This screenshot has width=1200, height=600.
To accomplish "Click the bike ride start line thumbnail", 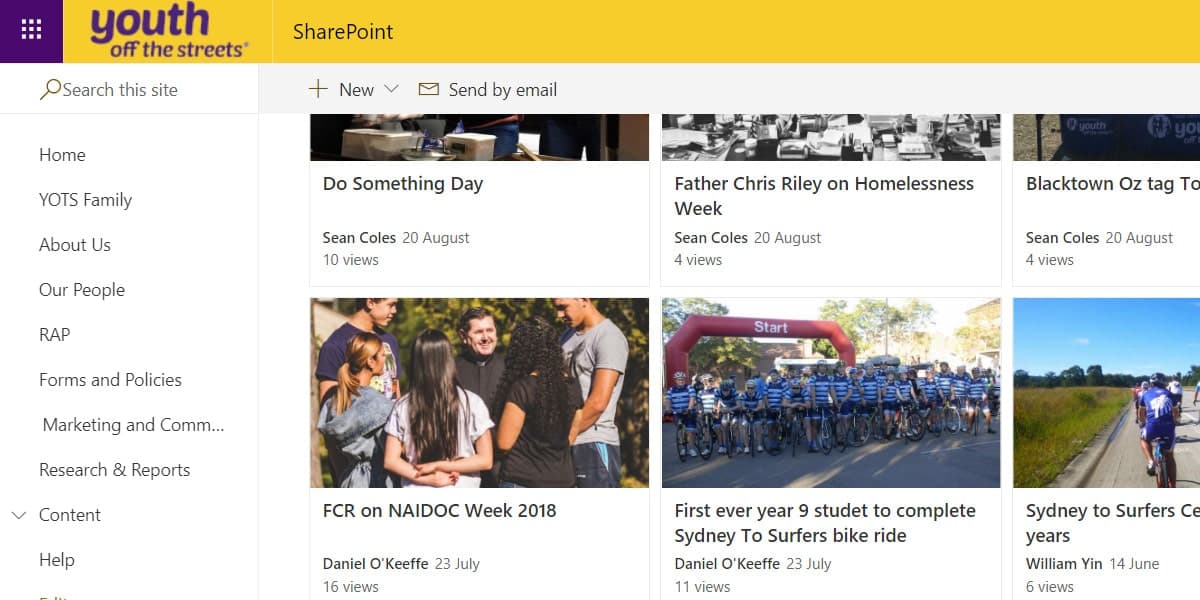I will pos(830,392).
